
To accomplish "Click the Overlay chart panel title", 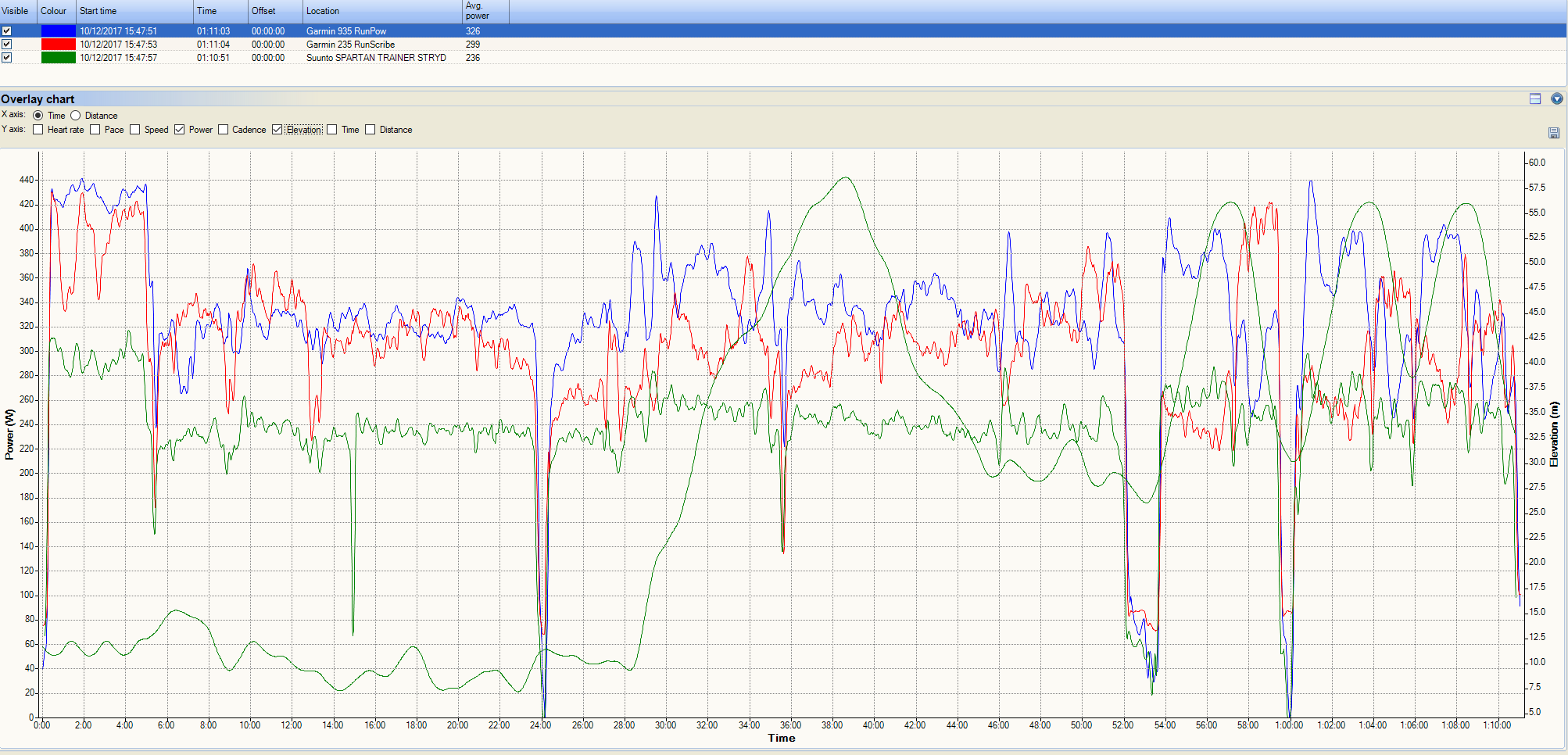I will [38, 98].
